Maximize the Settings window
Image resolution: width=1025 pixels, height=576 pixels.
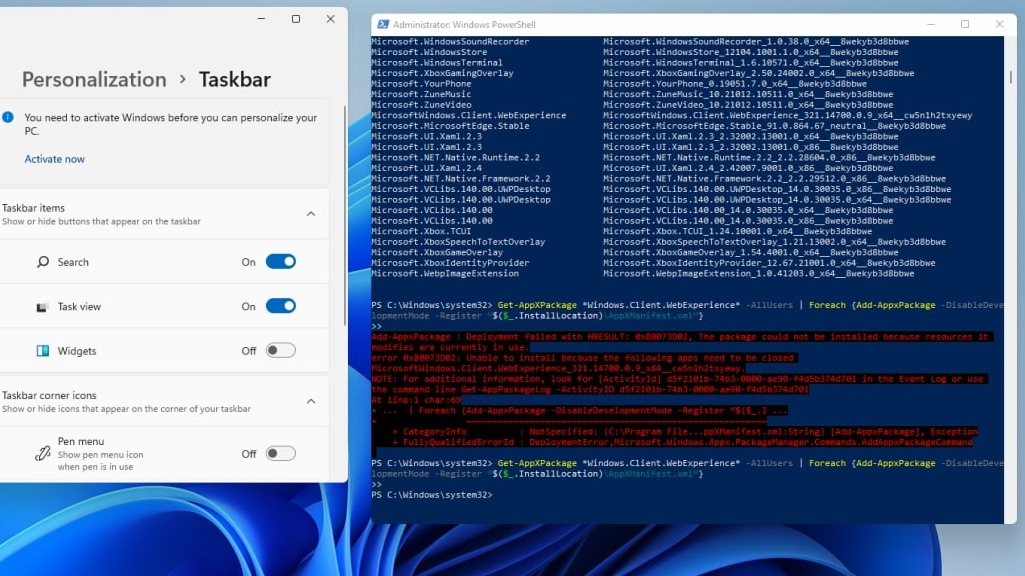point(296,19)
